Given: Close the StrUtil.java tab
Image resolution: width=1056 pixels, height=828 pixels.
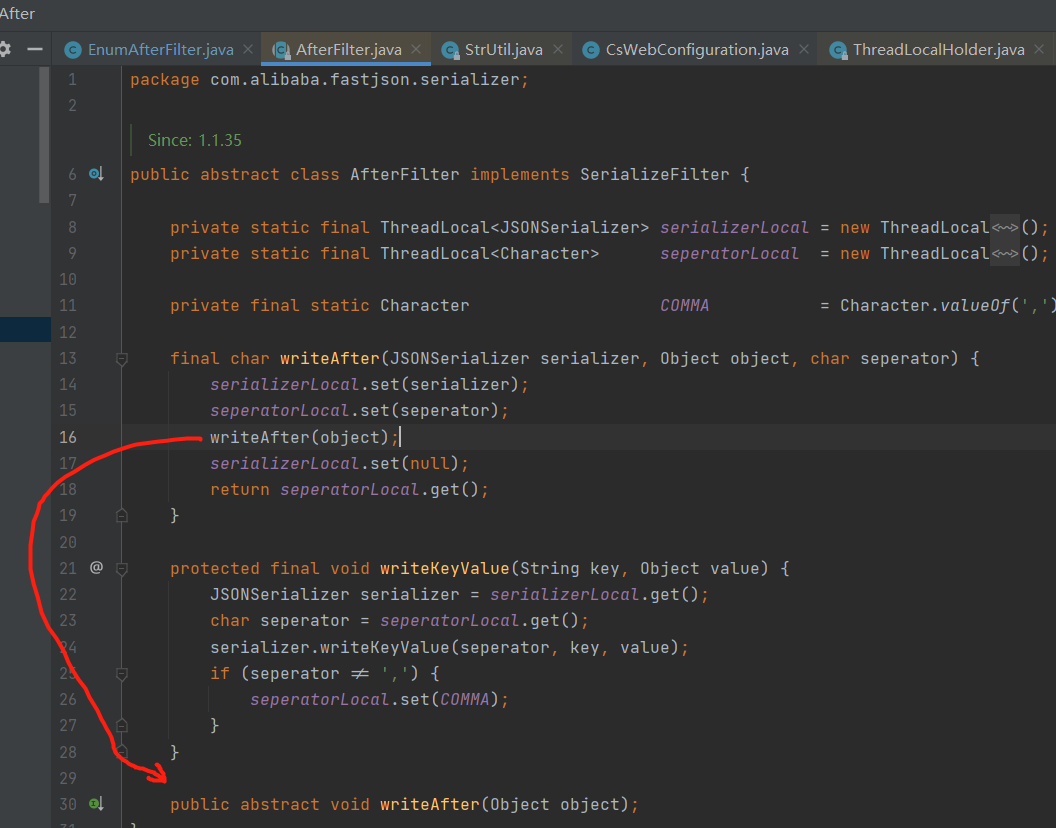Looking at the screenshot, I should click(x=558, y=49).
